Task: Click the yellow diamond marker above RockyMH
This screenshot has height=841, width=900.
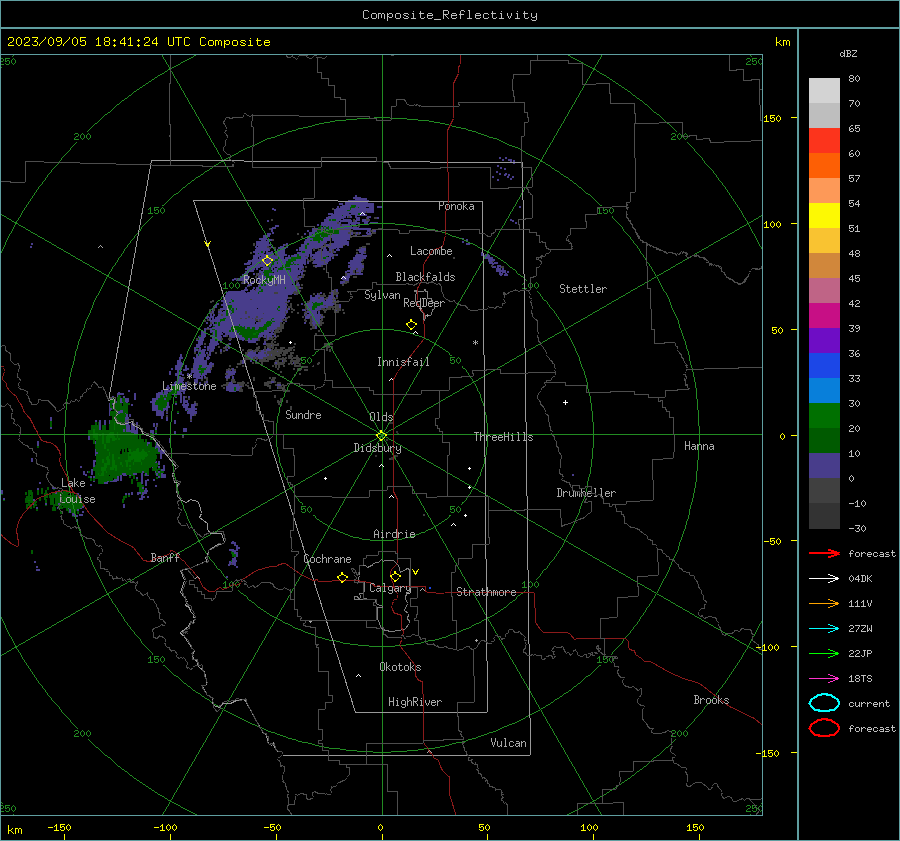Action: (267, 261)
